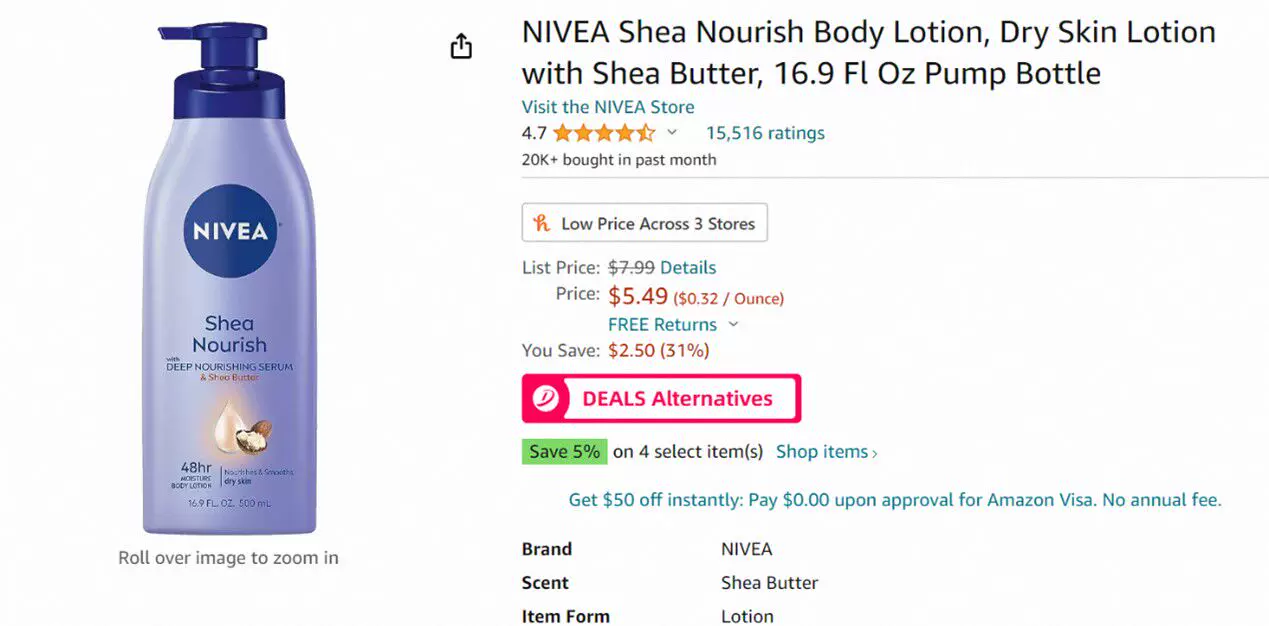Viewport: 1269px width, 626px height.
Task: Click the Amazon Visa $50 off offer
Action: pyautogui.click(x=895, y=500)
